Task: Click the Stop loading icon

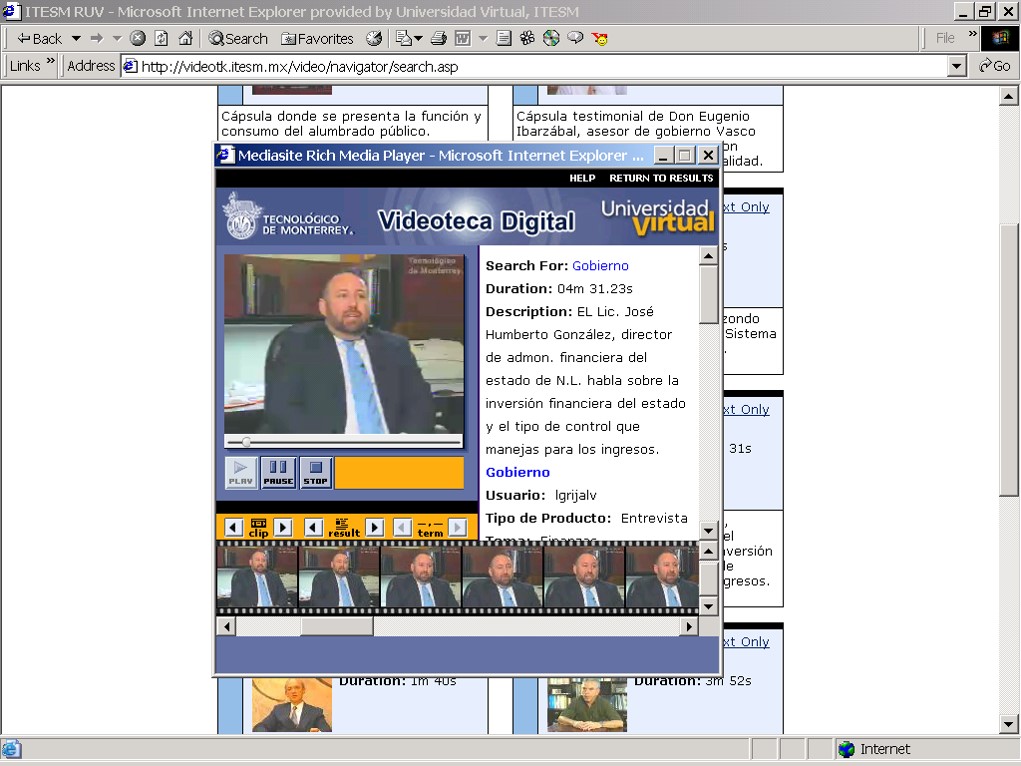Action: coord(137,38)
